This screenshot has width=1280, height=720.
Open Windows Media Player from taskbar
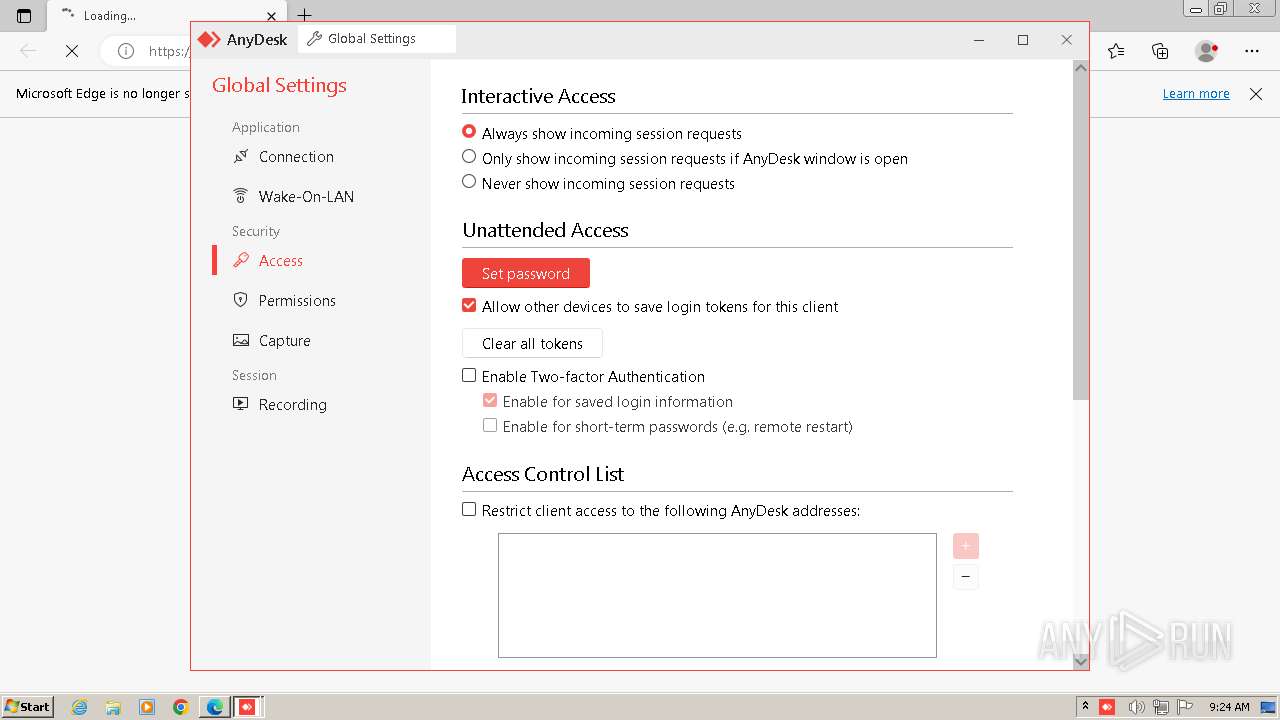147,707
